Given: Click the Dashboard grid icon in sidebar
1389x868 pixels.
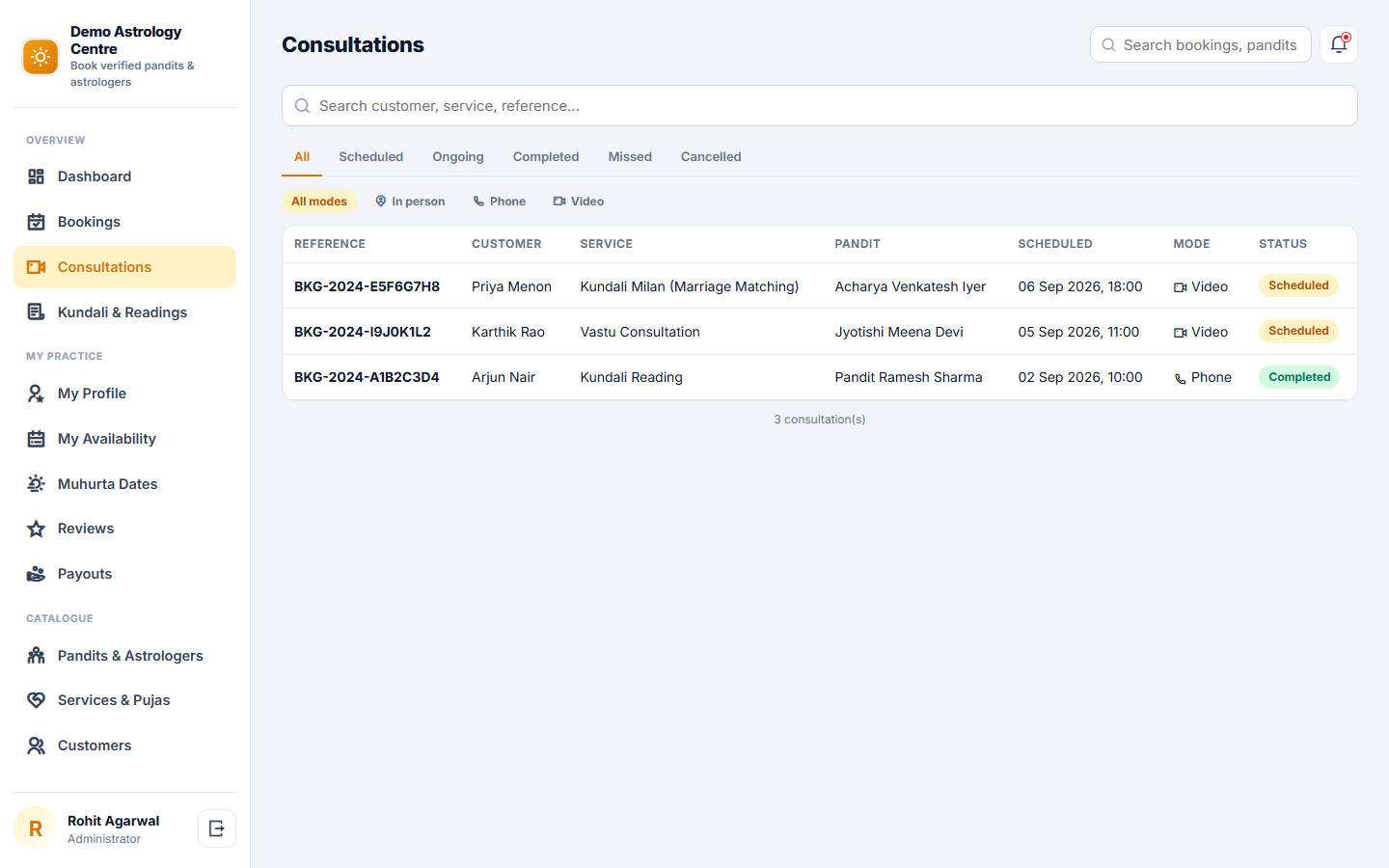Looking at the screenshot, I should tap(37, 176).
